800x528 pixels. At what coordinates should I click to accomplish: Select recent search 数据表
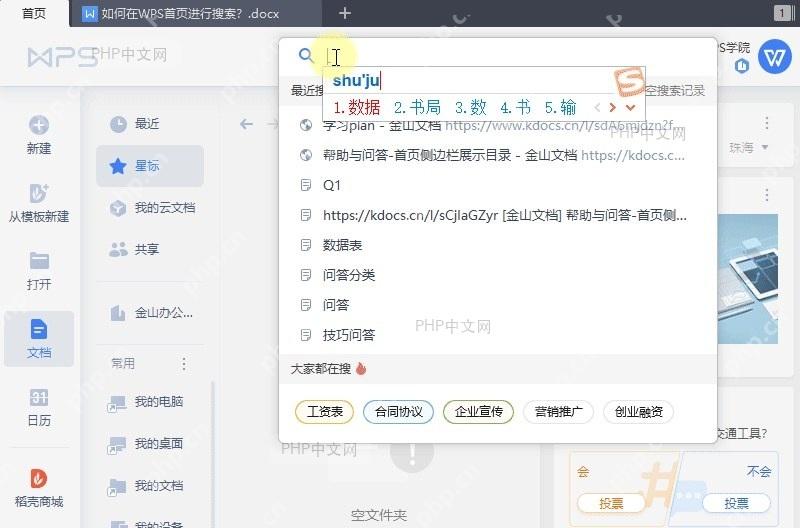tap(497, 245)
